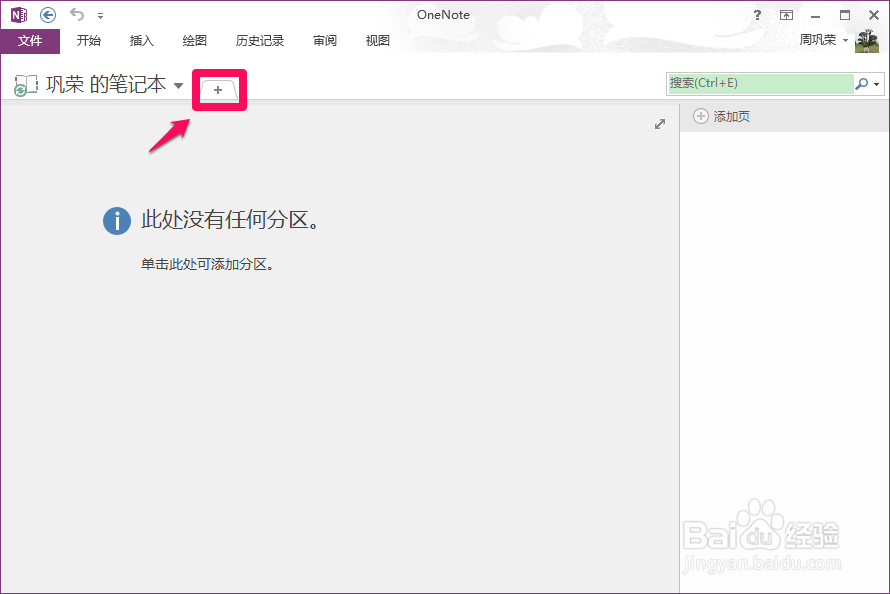Open the Quick Access Toolbar customize arrow

tap(100, 16)
